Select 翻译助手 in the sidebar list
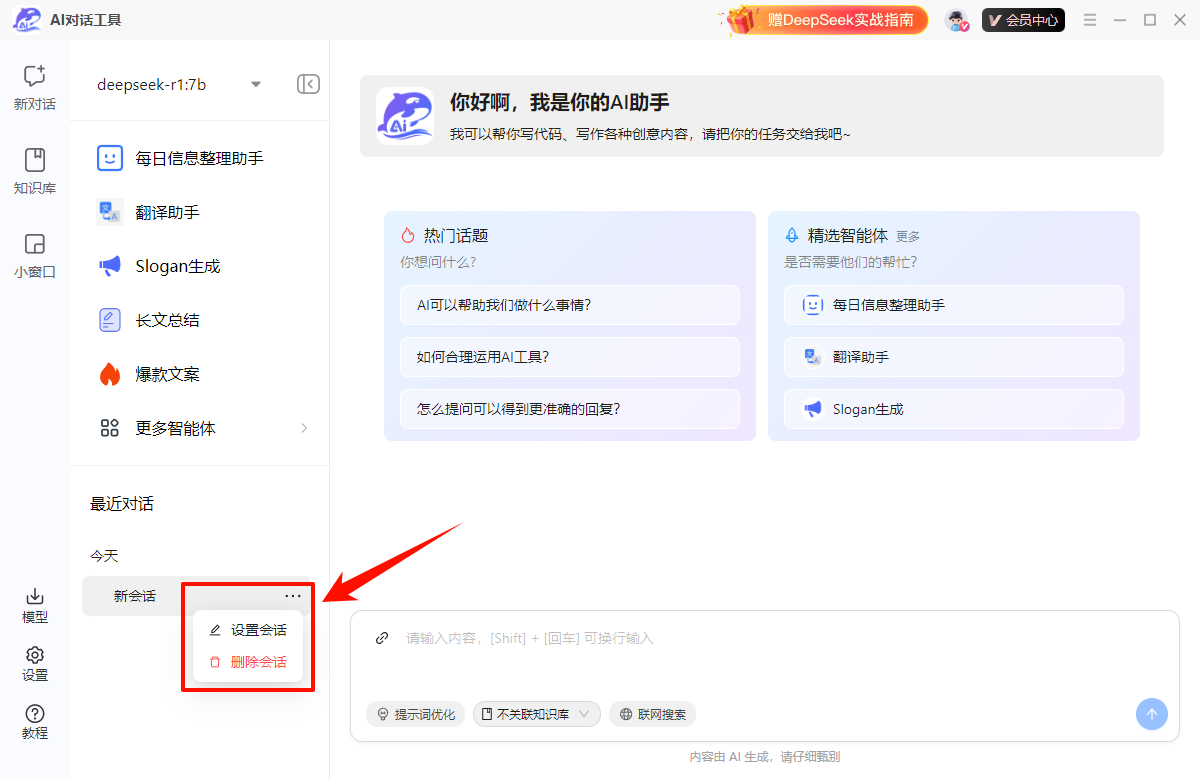 (x=199, y=212)
